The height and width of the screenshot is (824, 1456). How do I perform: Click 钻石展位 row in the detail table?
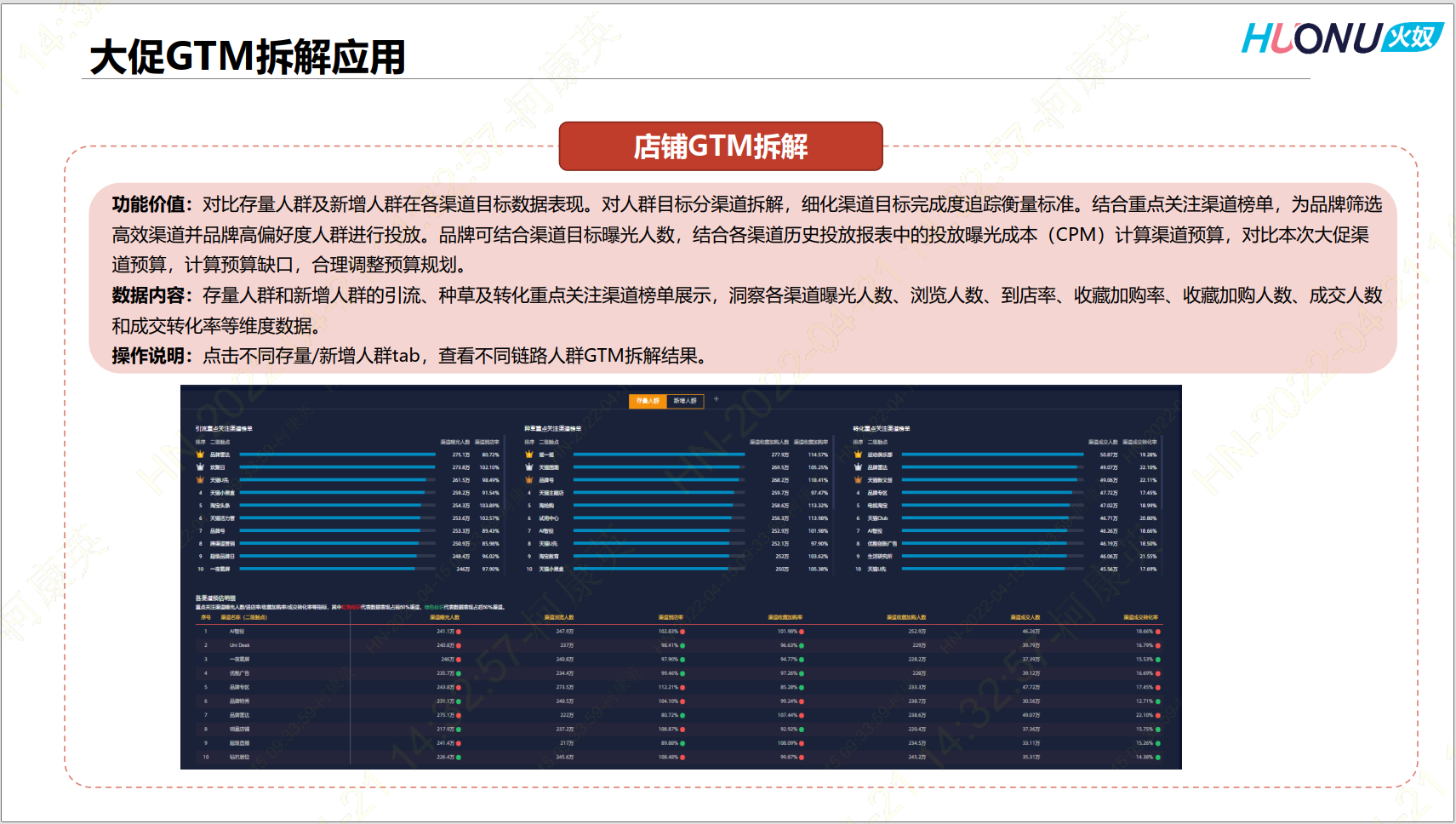(679, 757)
